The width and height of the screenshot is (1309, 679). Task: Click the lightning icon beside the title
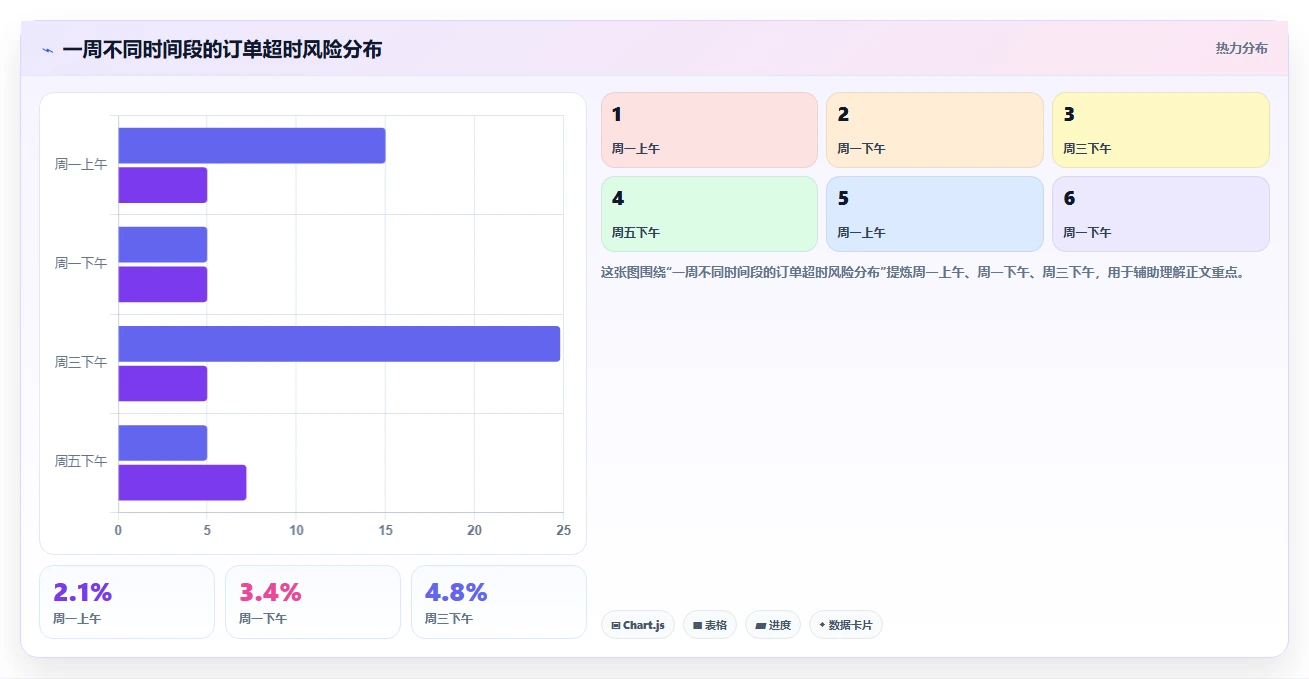click(47, 50)
